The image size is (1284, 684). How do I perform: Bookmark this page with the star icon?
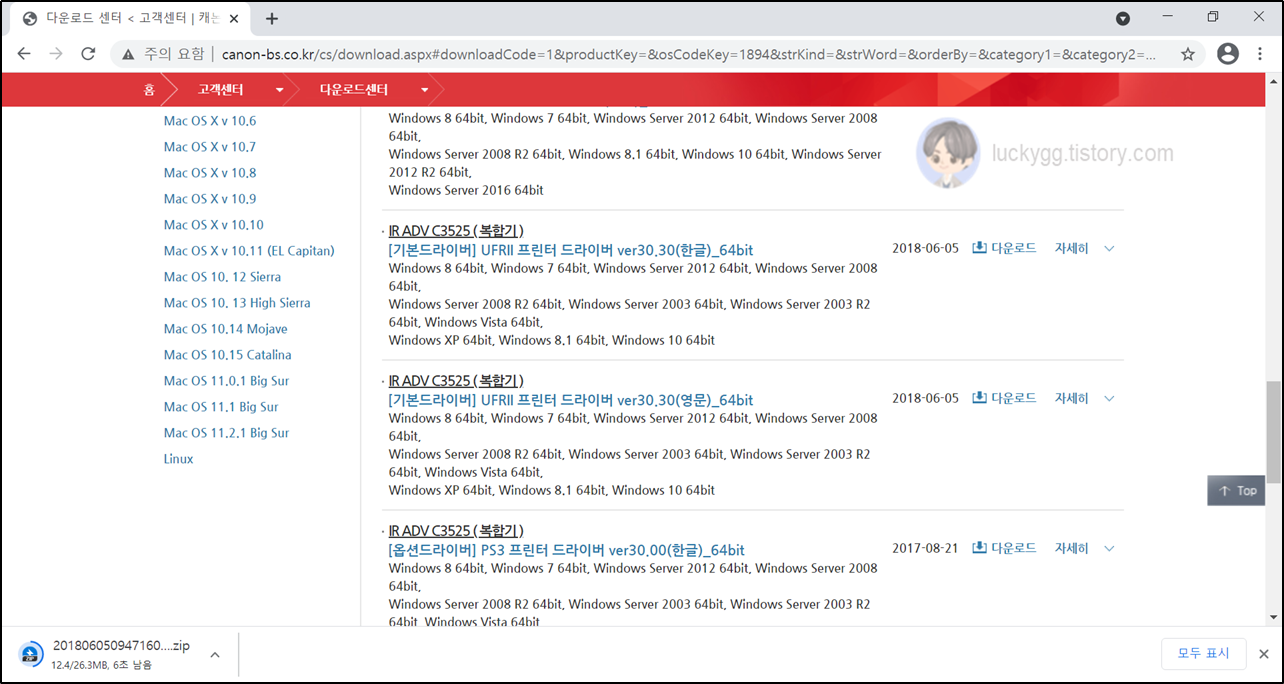(1188, 54)
